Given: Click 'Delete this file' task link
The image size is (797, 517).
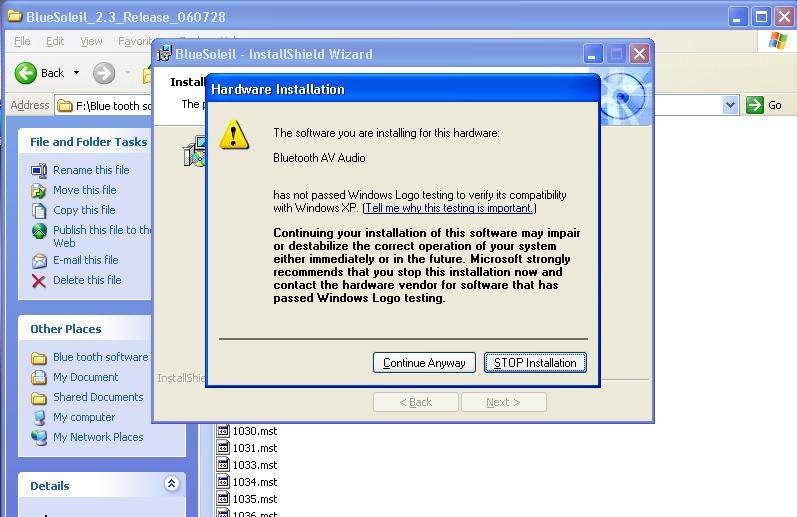Looking at the screenshot, I should [87, 280].
